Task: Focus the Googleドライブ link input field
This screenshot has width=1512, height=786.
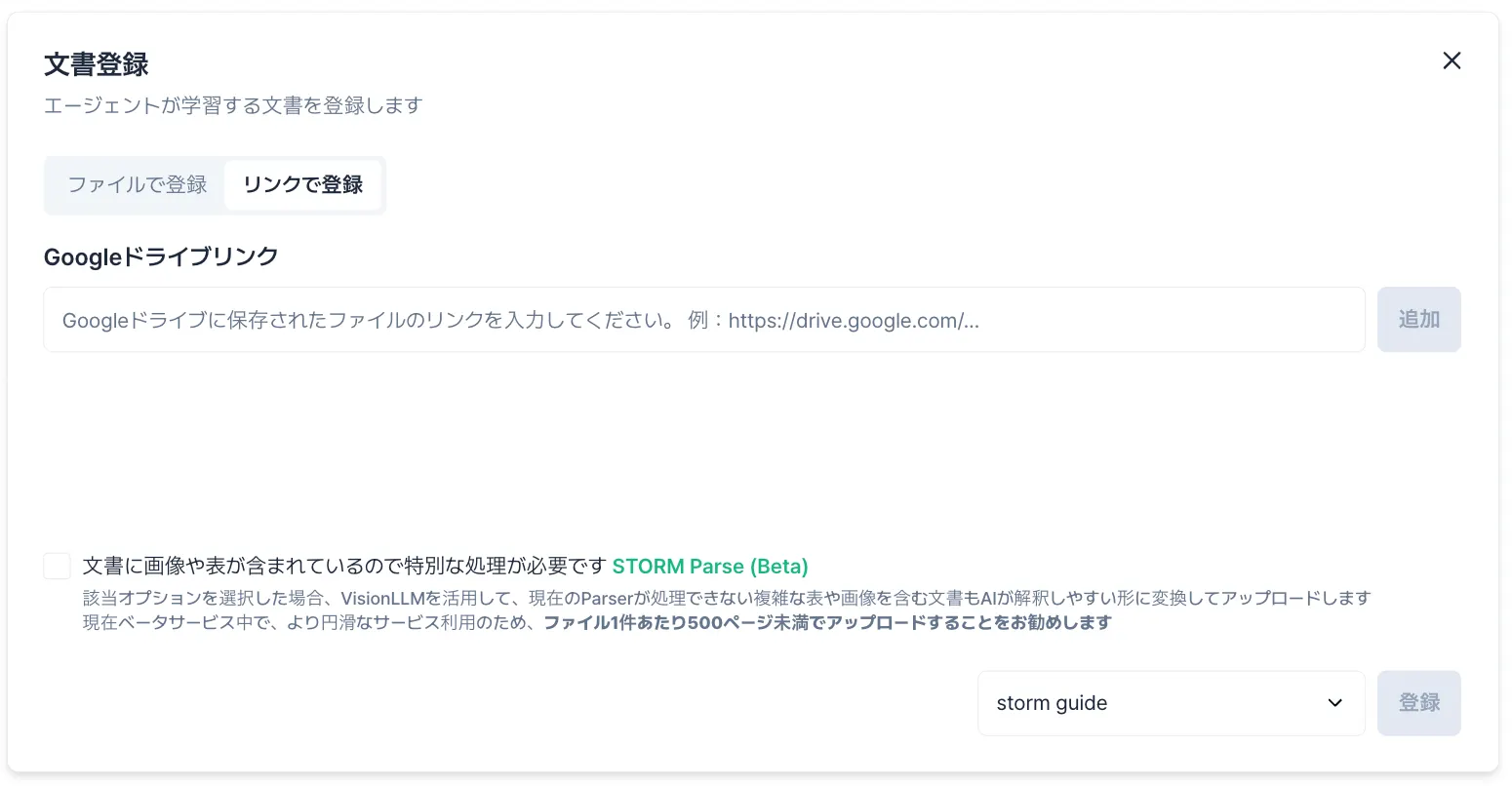Action: pos(702,320)
